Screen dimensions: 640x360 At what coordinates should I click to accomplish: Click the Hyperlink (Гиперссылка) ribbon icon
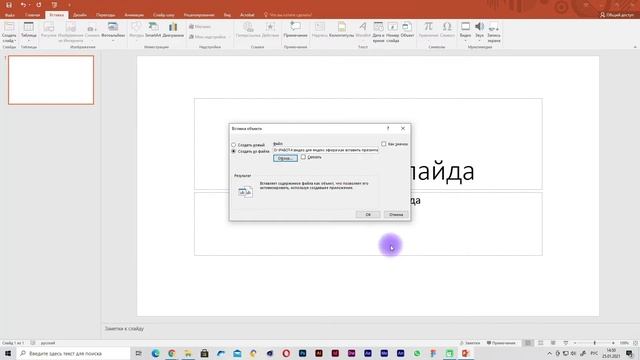(248, 27)
